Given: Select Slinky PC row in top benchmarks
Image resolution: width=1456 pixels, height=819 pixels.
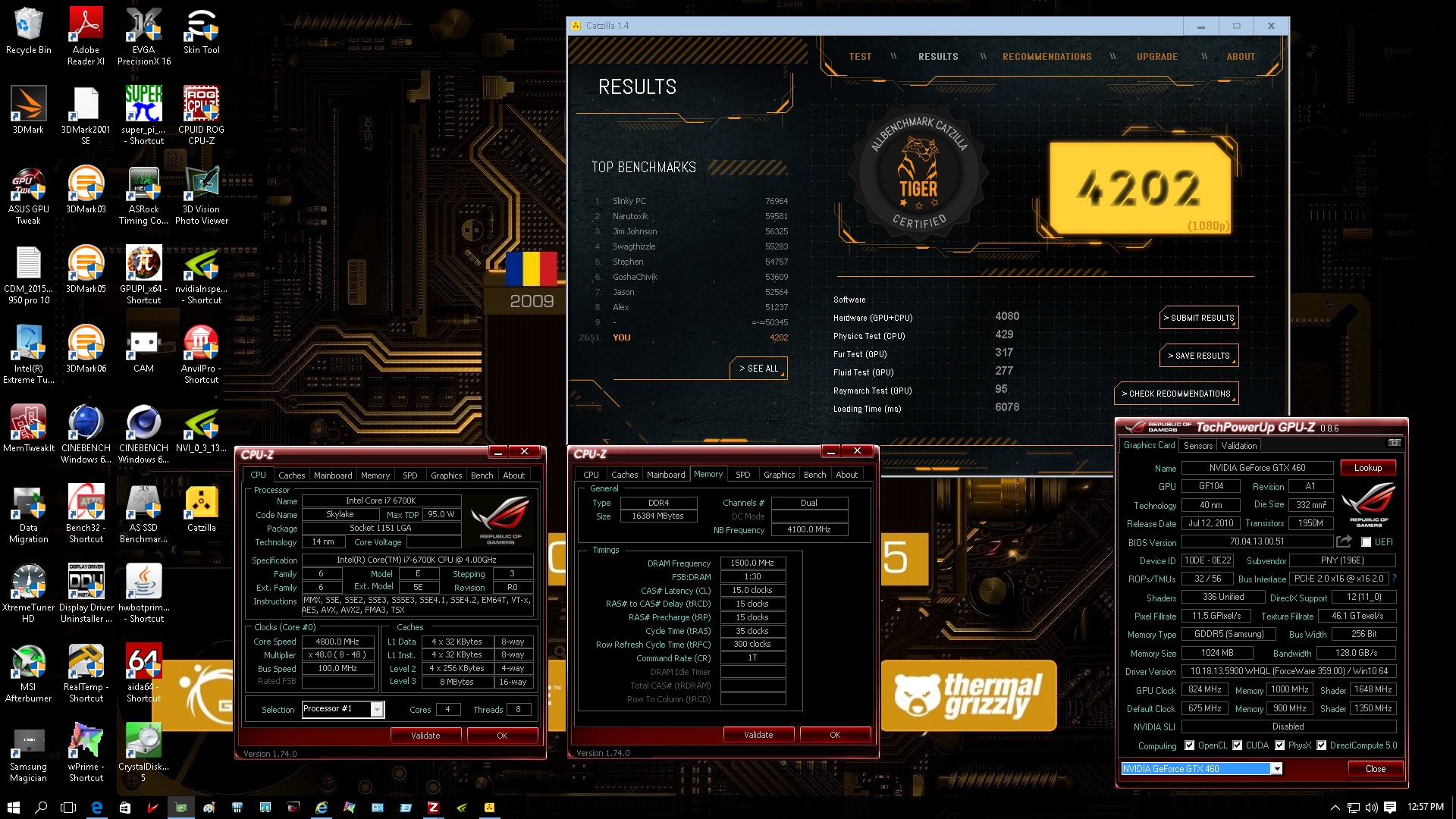Looking at the screenshot, I should coord(690,201).
